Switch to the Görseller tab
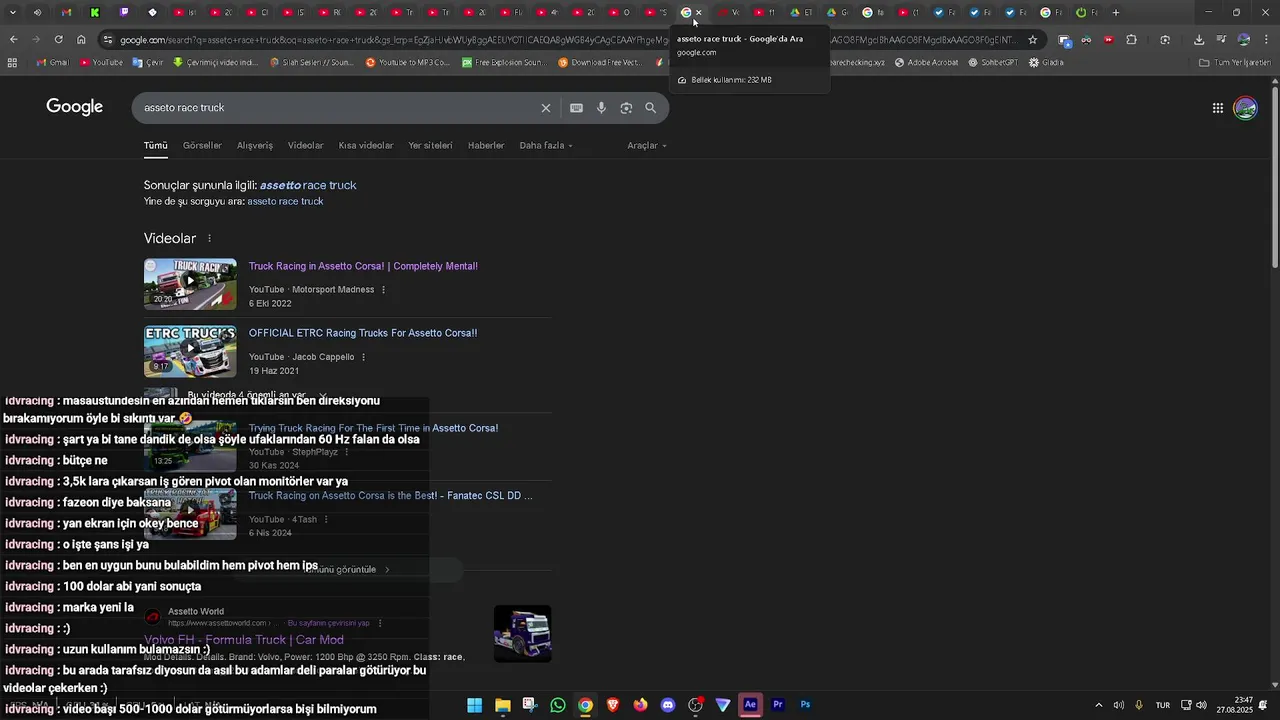This screenshot has height=720, width=1280. (x=202, y=146)
